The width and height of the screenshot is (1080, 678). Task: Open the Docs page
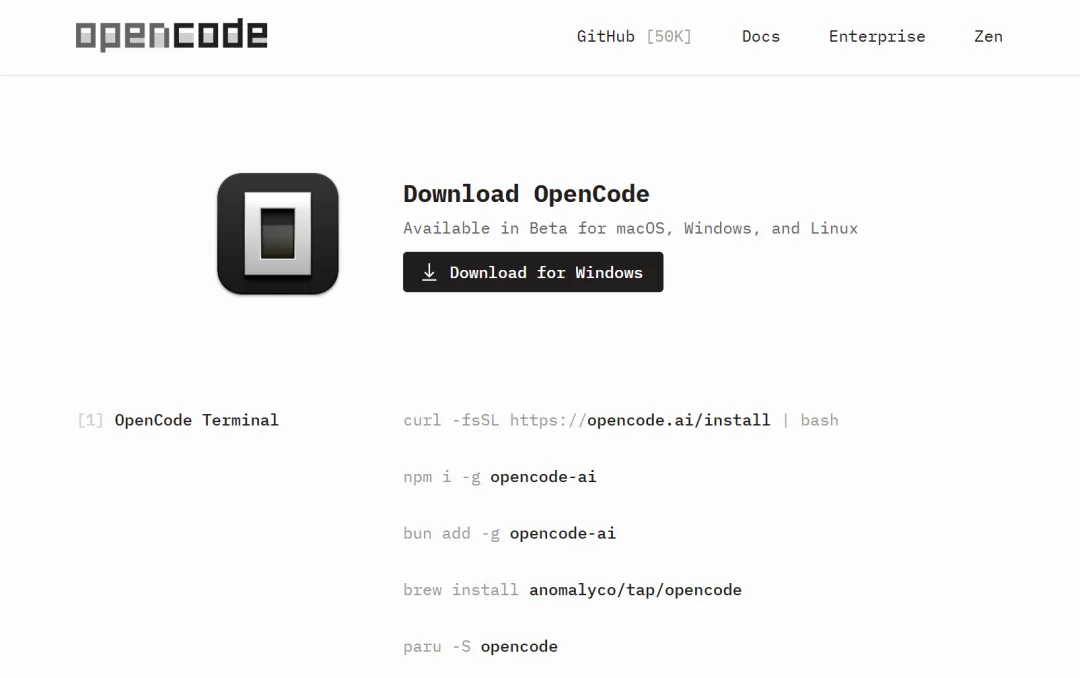click(761, 36)
